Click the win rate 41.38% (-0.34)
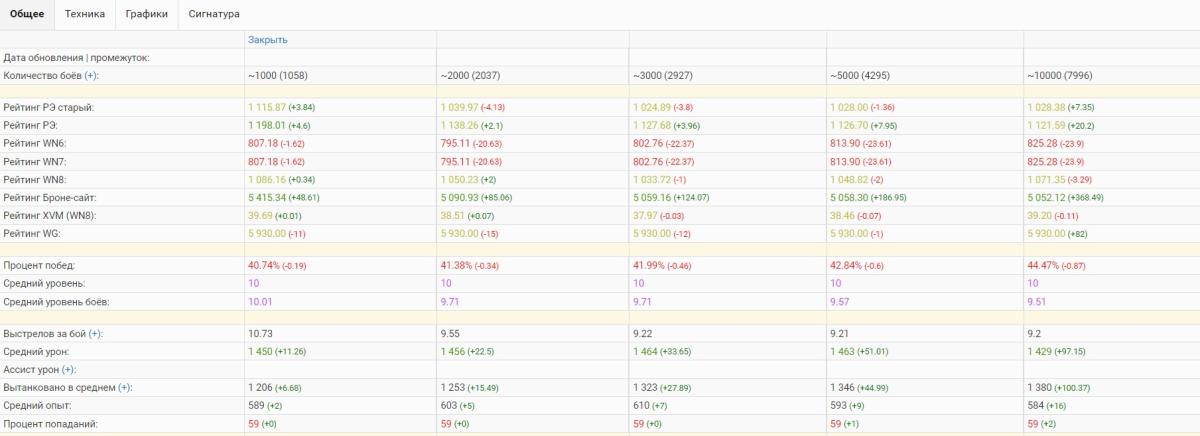 tap(471, 266)
